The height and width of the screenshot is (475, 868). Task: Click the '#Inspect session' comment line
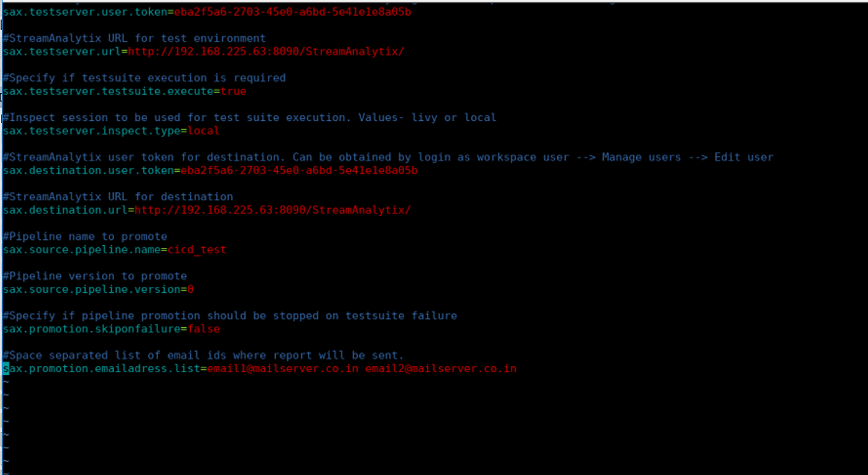point(249,117)
